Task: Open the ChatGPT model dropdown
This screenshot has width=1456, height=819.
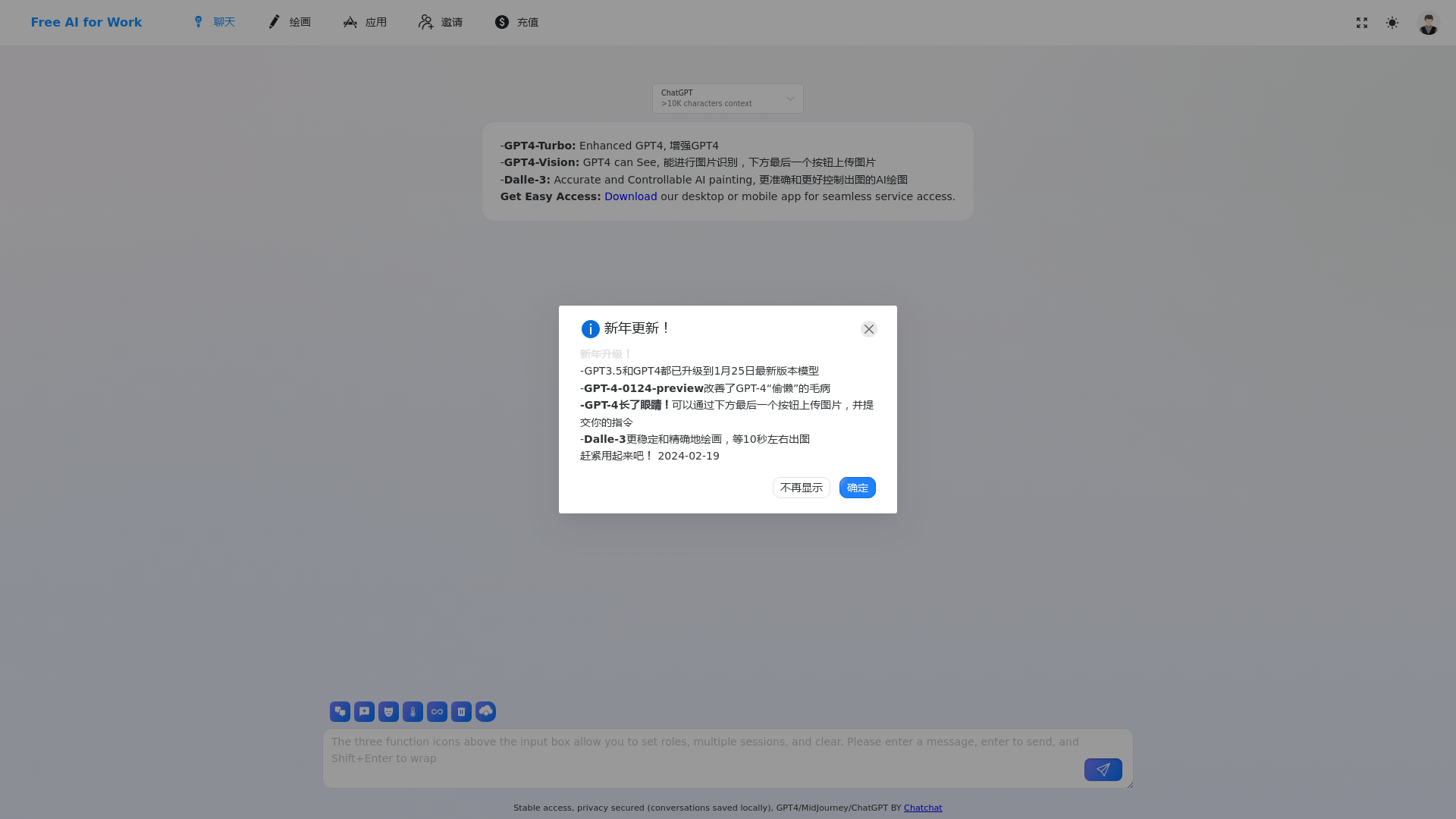Action: [728, 99]
